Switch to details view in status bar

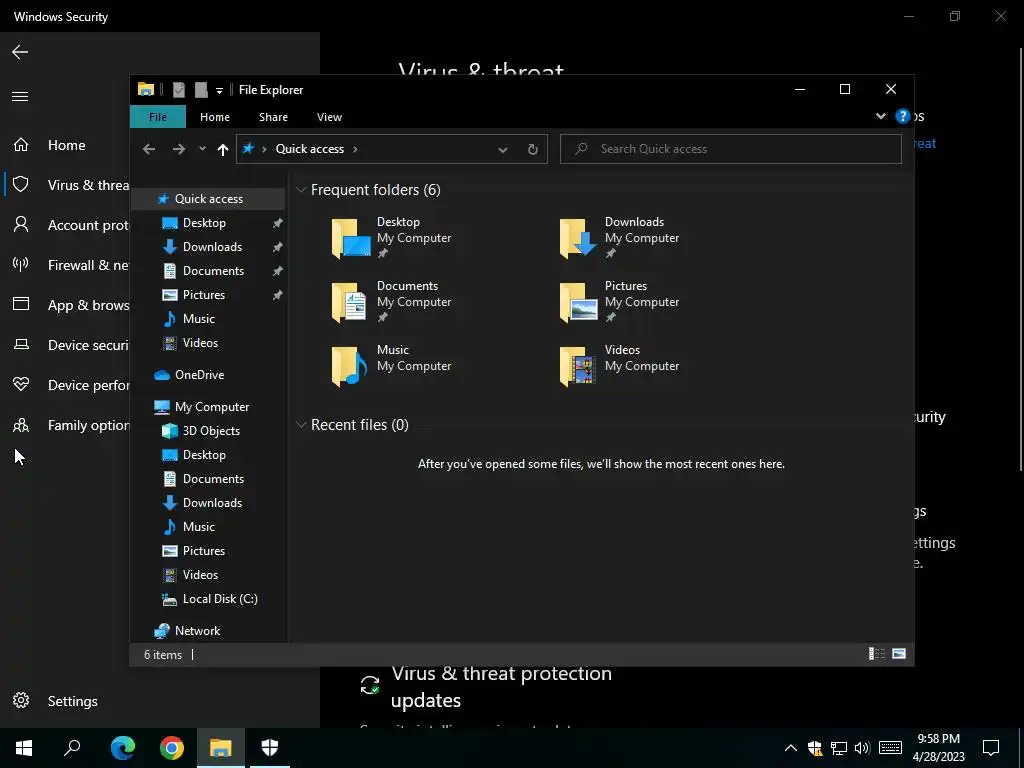coord(876,654)
